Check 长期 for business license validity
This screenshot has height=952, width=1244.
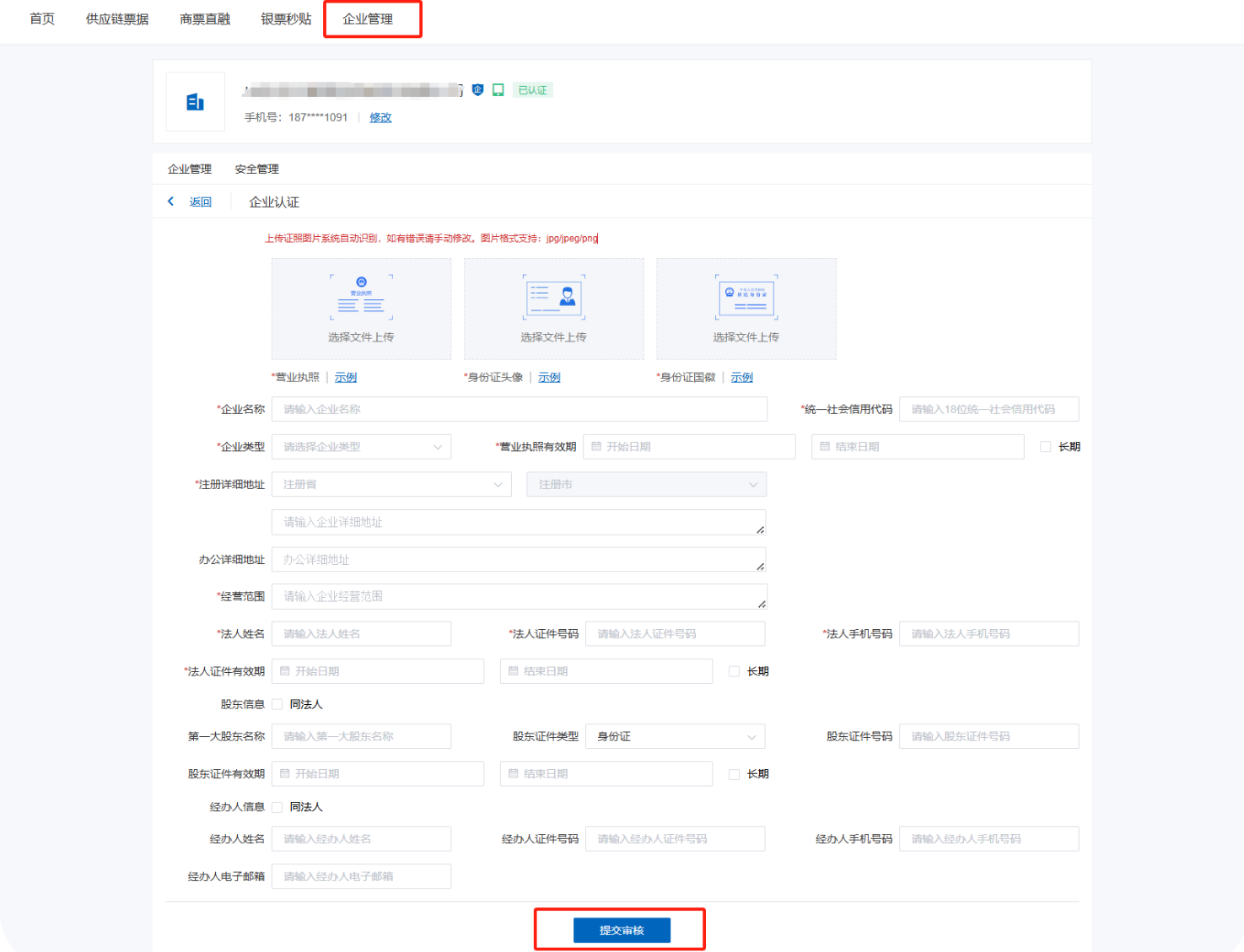pos(1046,447)
